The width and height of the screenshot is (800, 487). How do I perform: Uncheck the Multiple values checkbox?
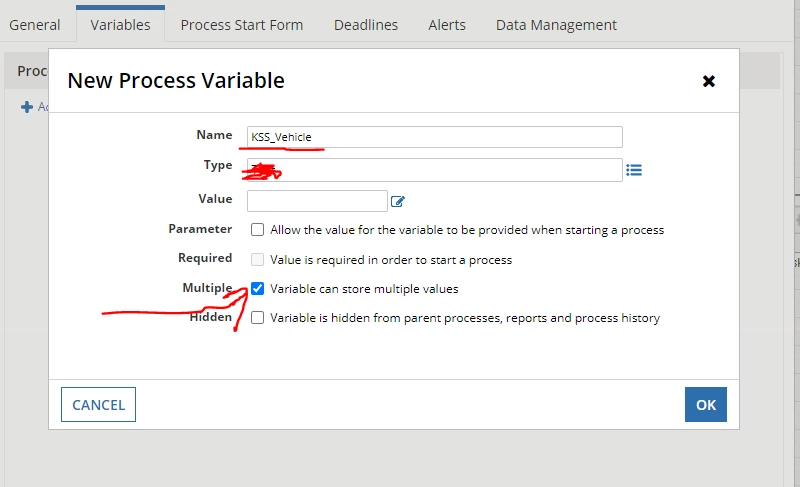coord(258,289)
